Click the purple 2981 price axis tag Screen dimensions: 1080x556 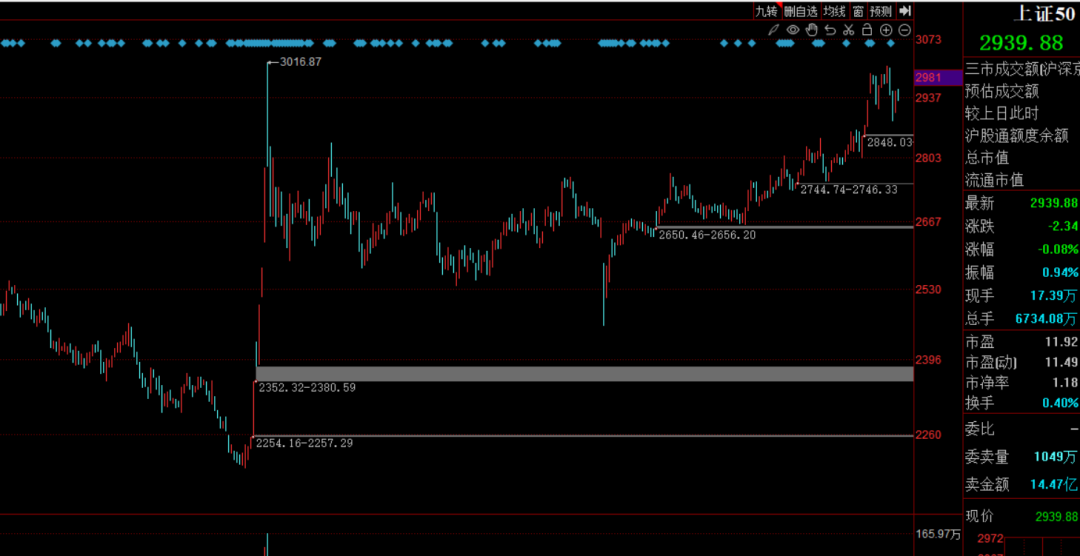pyautogui.click(x=927, y=77)
